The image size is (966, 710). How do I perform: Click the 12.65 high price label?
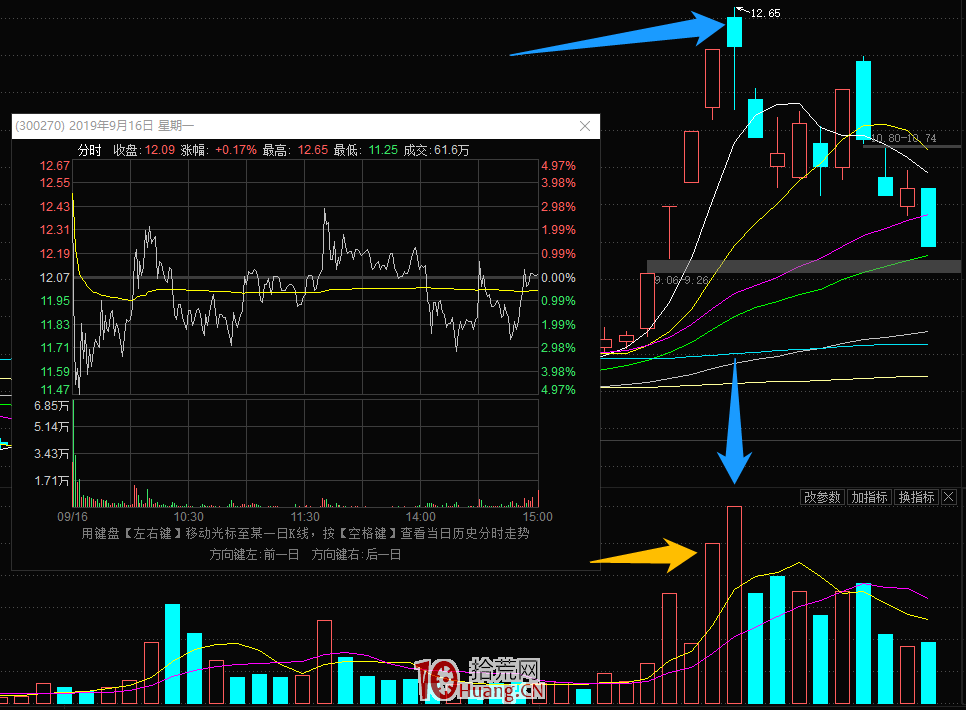click(765, 13)
